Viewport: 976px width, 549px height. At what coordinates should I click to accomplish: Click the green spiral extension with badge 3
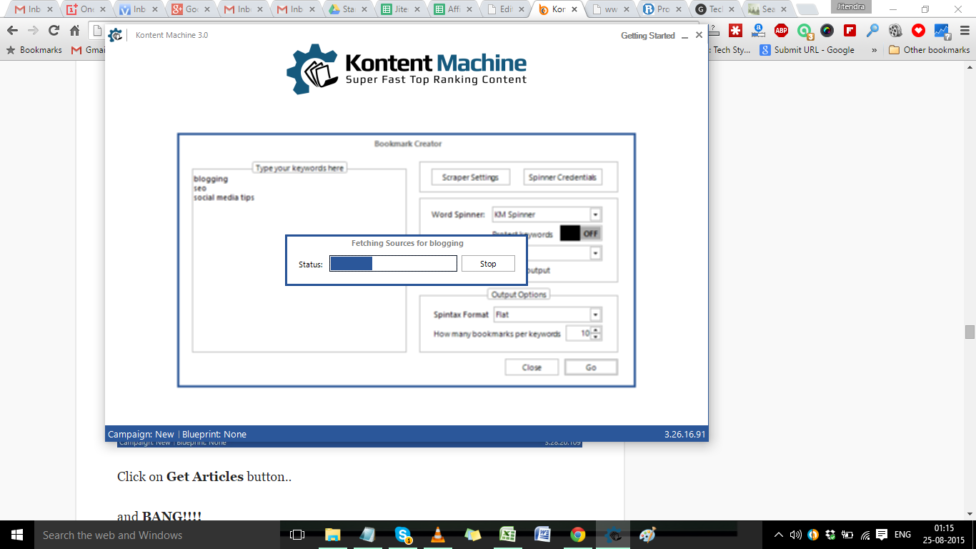804,30
